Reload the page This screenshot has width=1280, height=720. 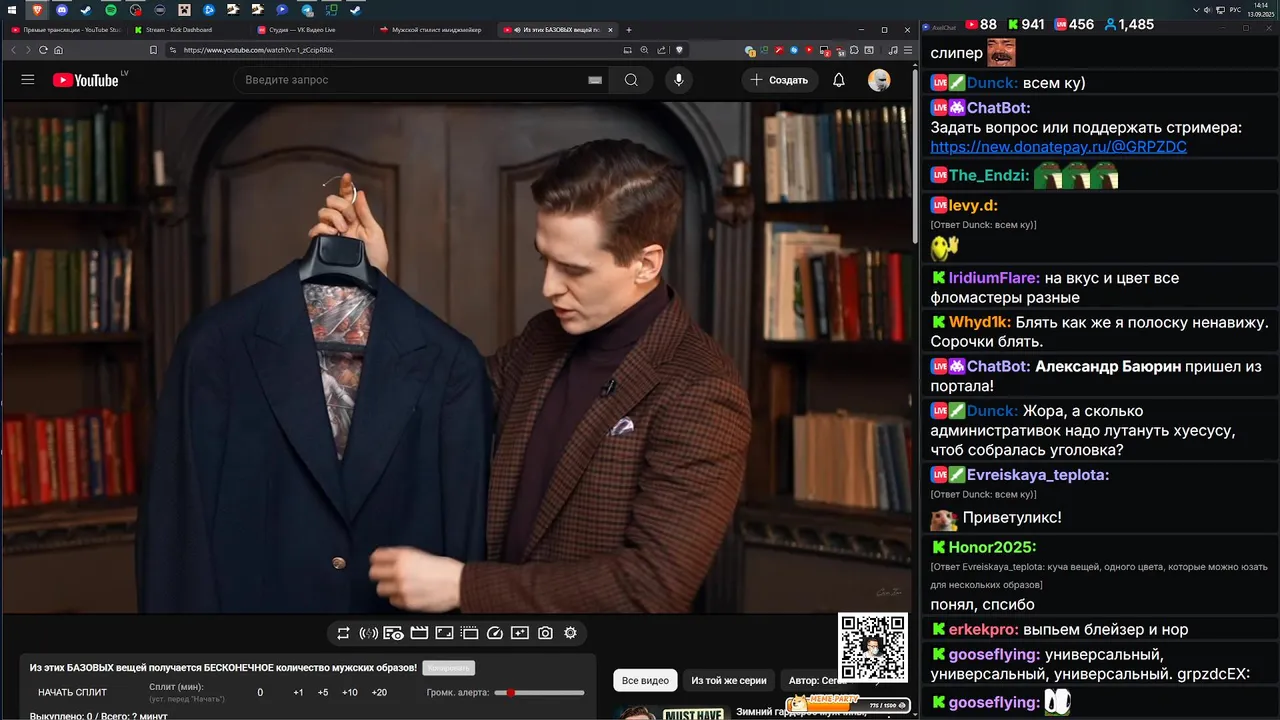(43, 50)
